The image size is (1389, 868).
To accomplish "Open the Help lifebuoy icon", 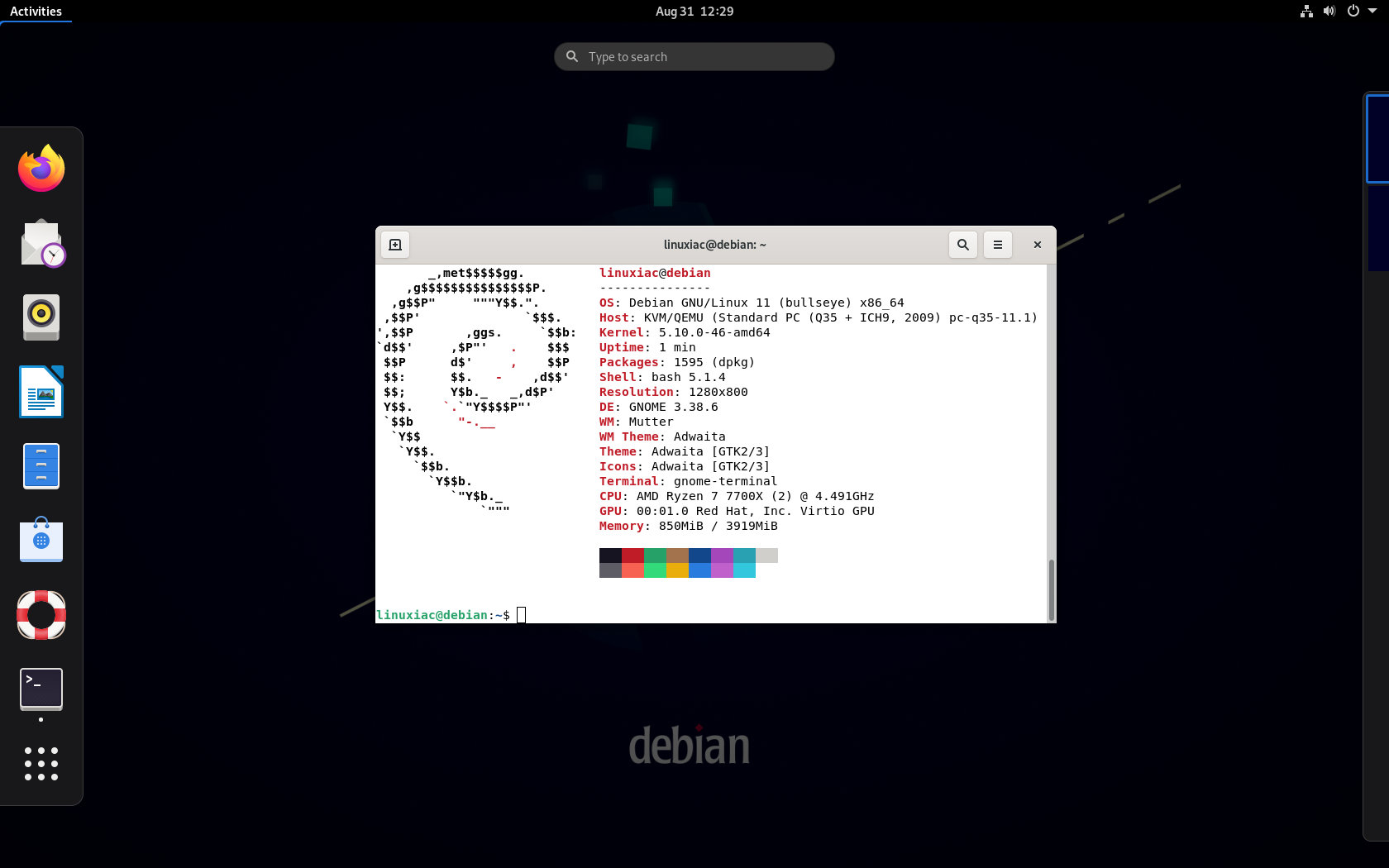I will [41, 615].
